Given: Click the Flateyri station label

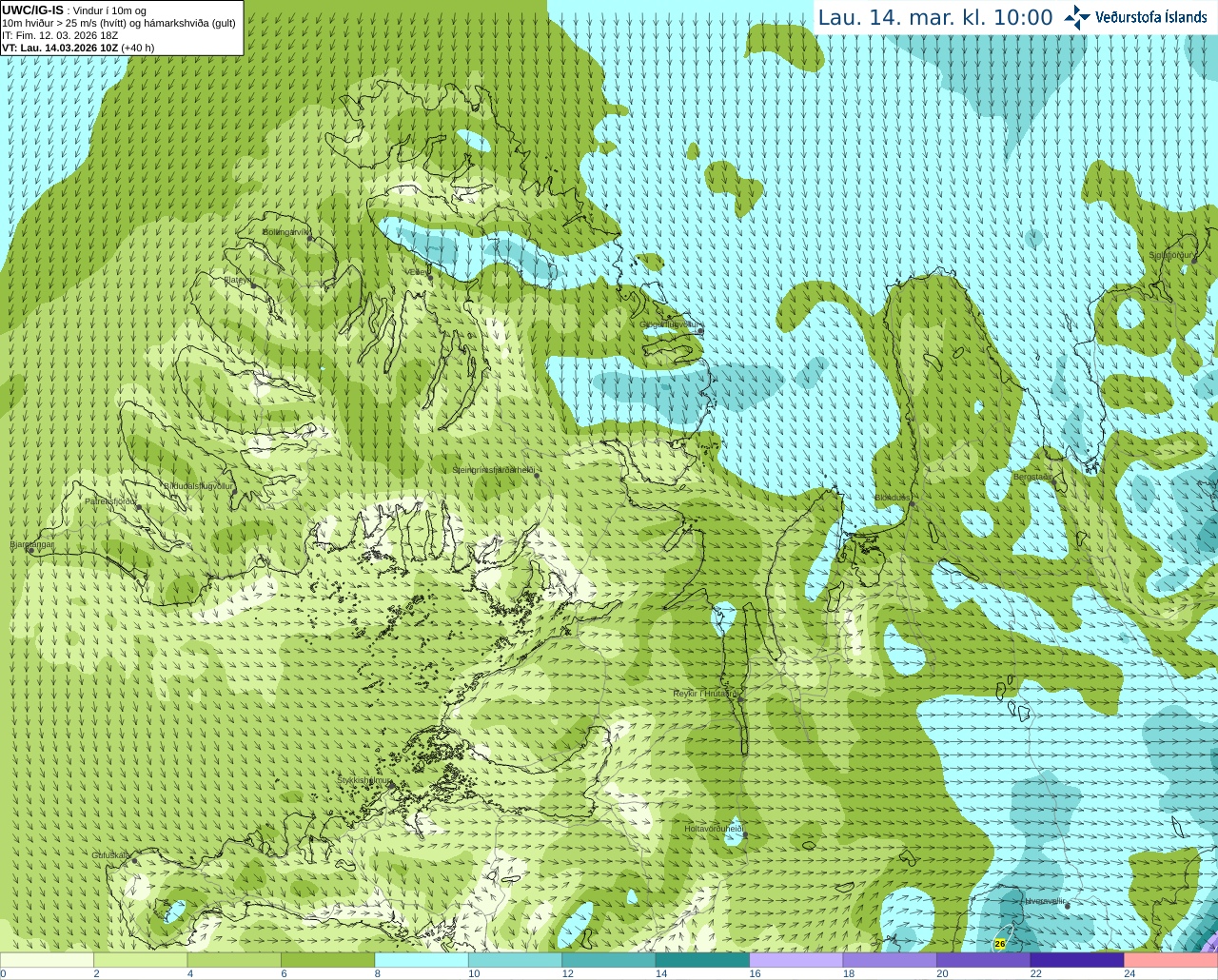Looking at the screenshot, I should point(238,280).
